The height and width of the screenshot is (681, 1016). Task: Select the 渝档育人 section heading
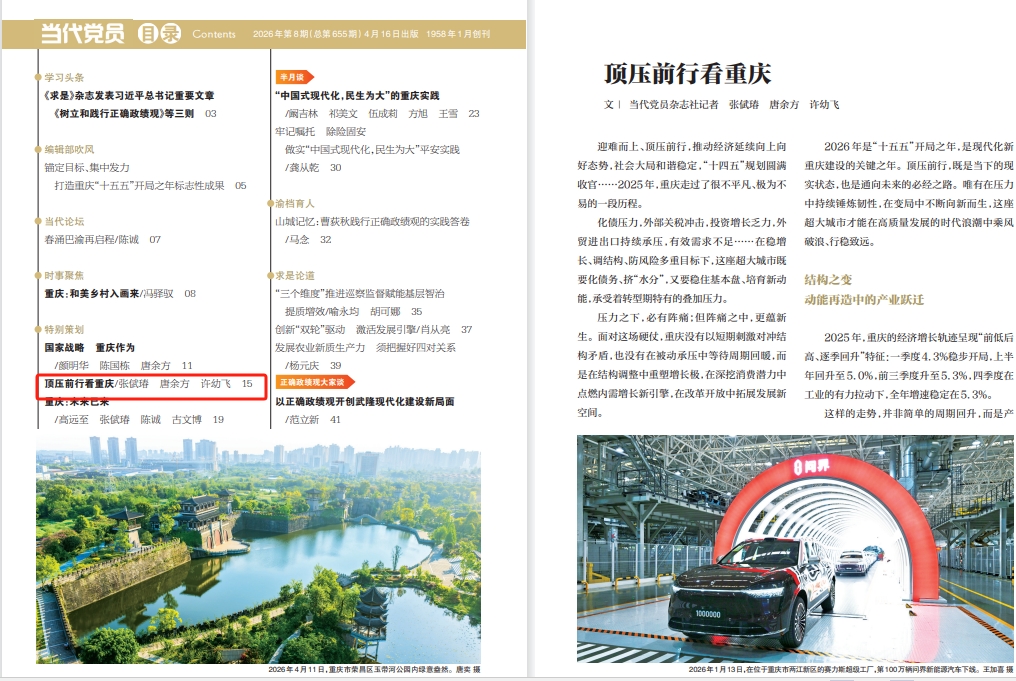click(294, 203)
